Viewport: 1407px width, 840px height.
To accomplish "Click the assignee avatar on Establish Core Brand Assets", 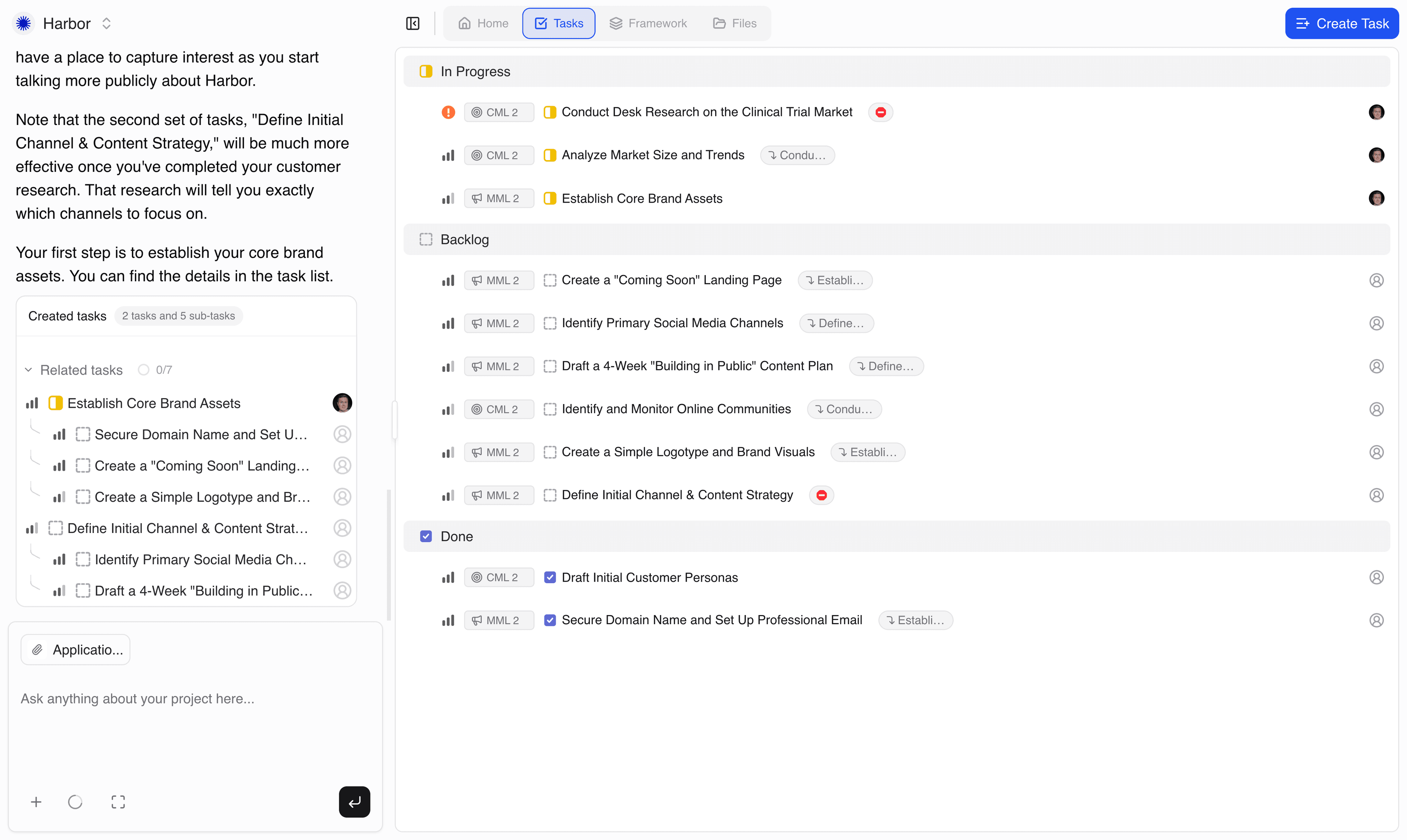I will [x=1377, y=198].
